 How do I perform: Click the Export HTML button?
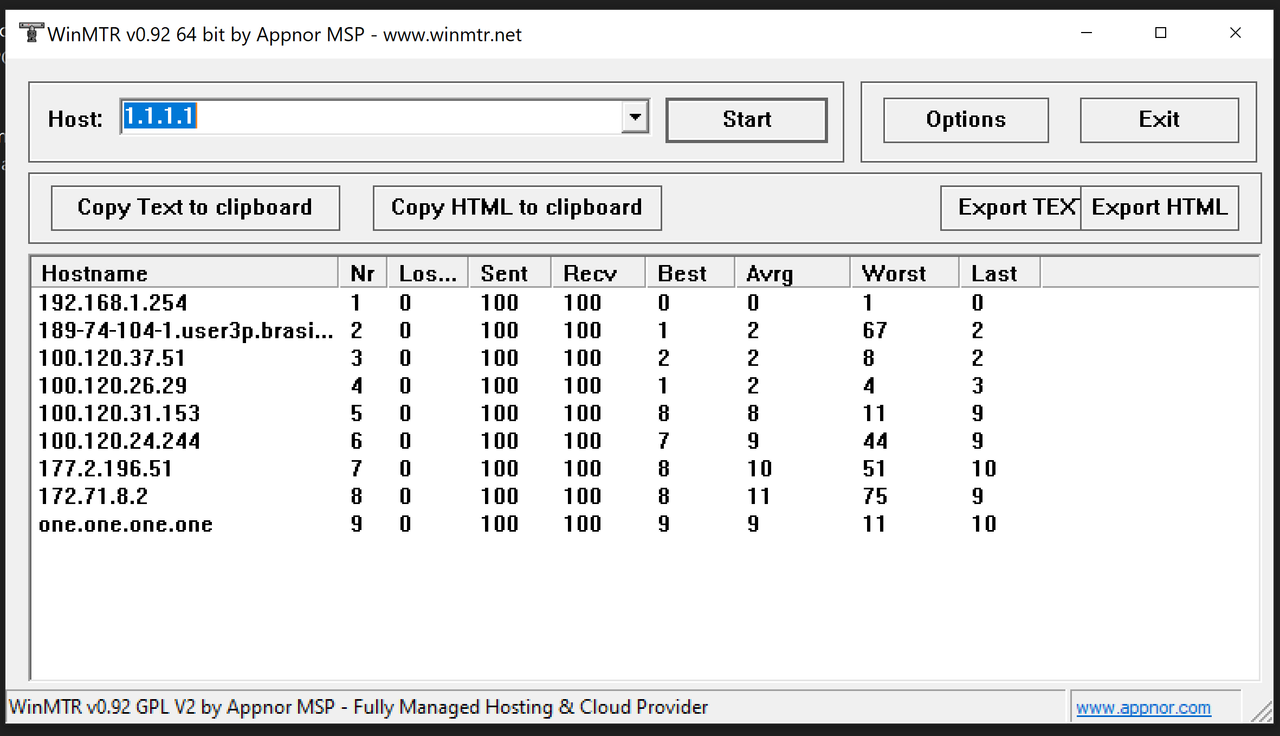pyautogui.click(x=1159, y=208)
